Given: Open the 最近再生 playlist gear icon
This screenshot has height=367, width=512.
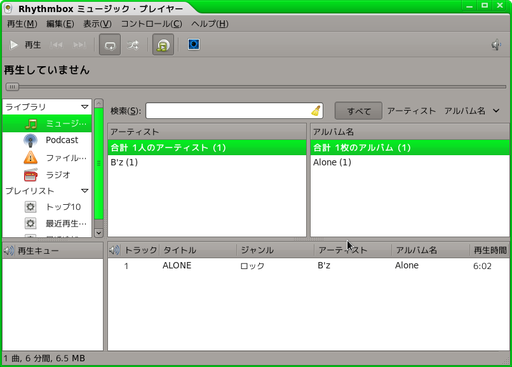Looking at the screenshot, I should [x=30, y=223].
